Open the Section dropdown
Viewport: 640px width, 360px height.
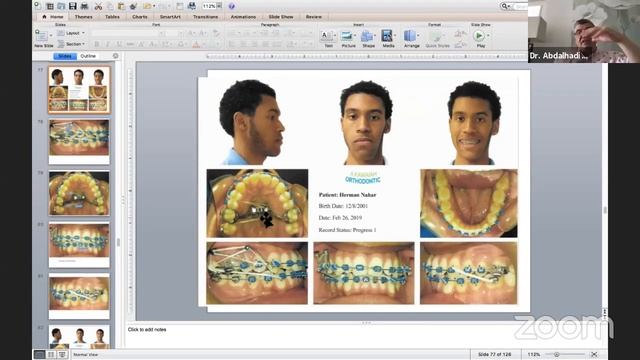coord(71,44)
